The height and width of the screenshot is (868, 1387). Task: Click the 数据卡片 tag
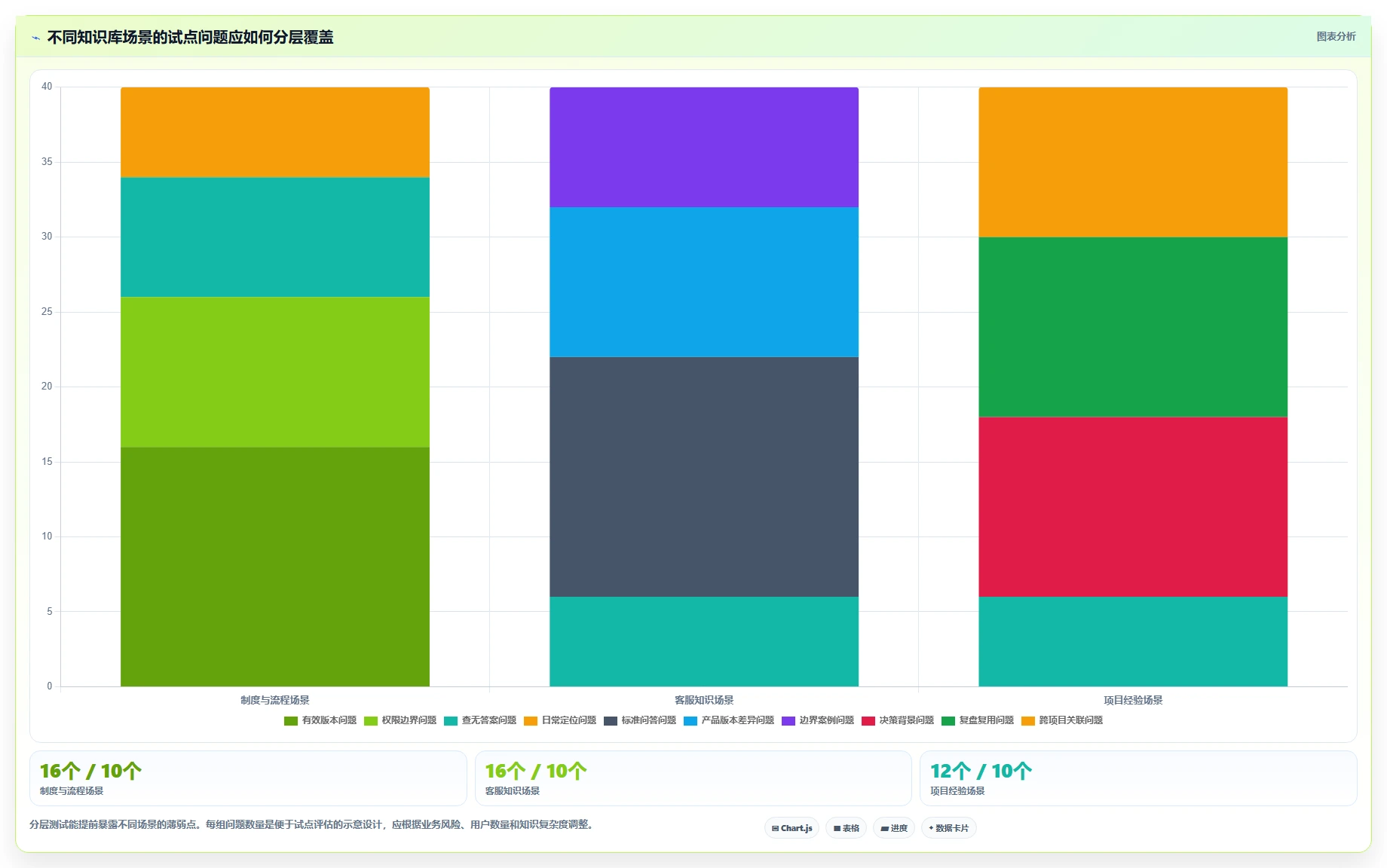click(x=948, y=828)
